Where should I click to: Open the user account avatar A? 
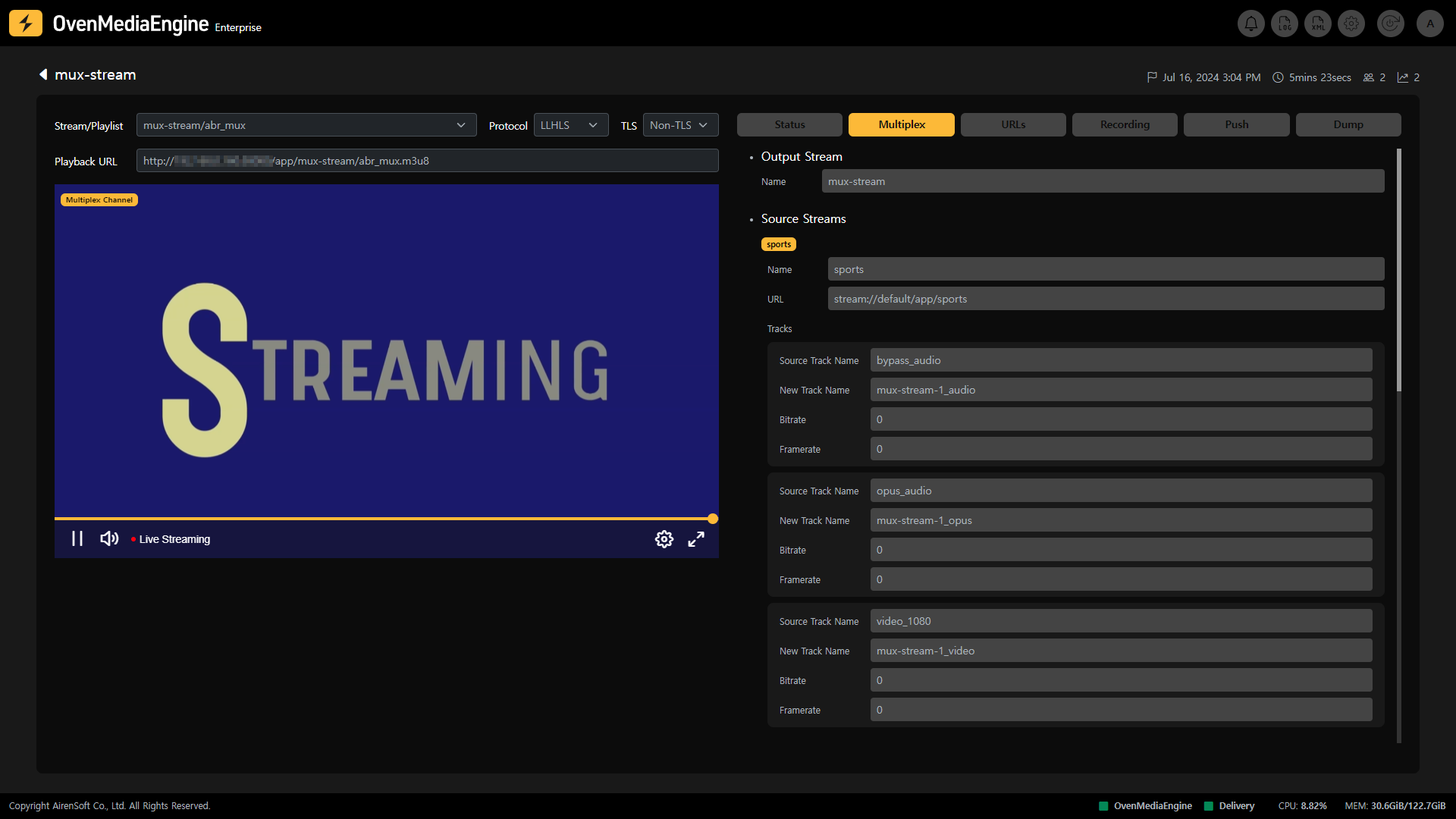pos(1429,24)
